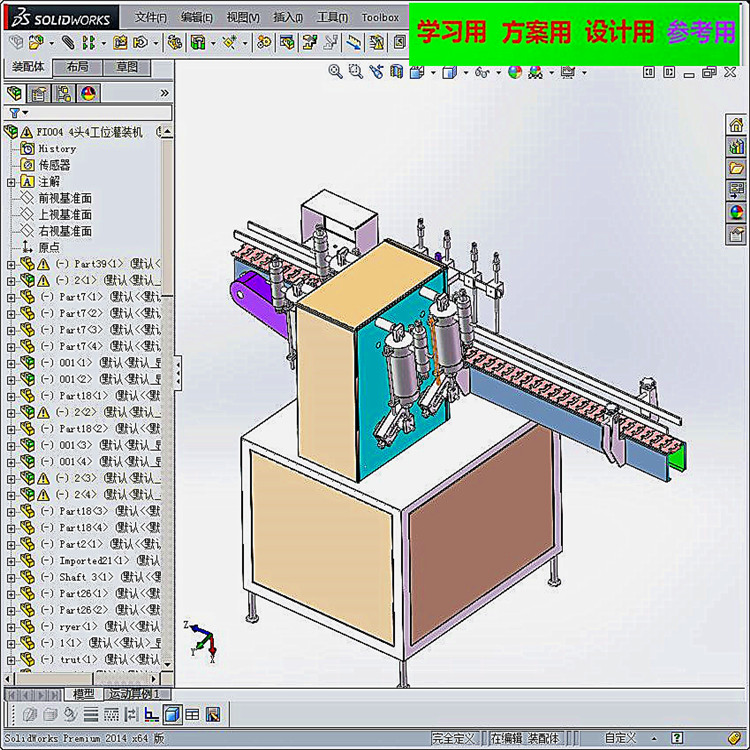Open the 文件(F) menu
The width and height of the screenshot is (750, 750).
tap(150, 18)
